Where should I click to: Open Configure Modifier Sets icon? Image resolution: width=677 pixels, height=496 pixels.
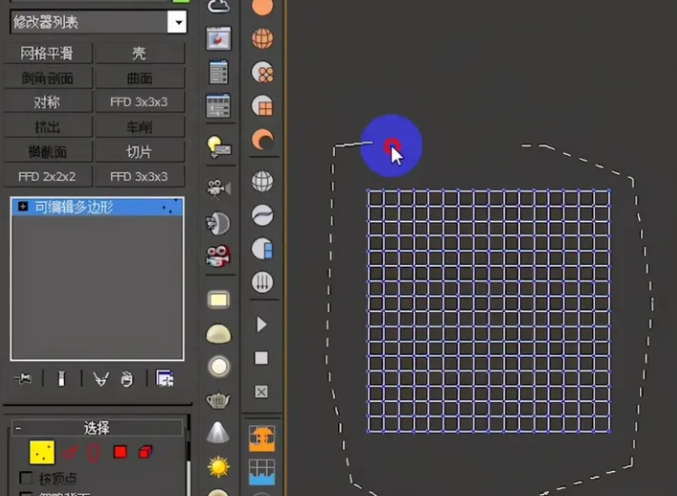pyautogui.click(x=165, y=378)
